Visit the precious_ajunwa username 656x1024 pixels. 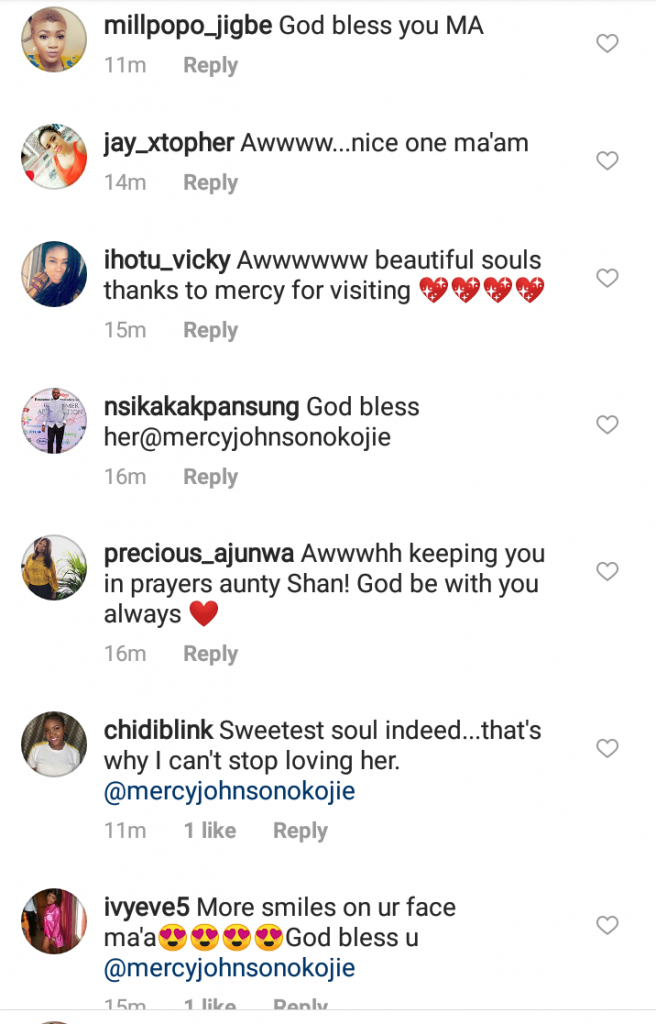[x=199, y=553]
